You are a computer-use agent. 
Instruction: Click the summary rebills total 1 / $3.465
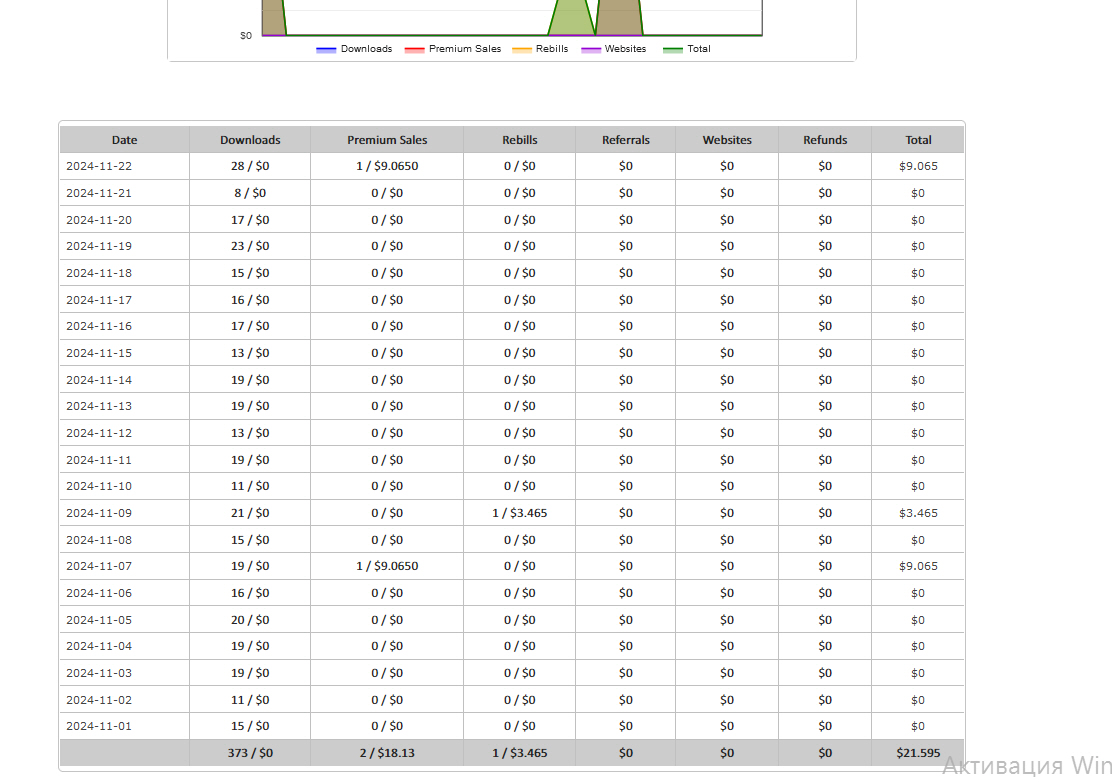520,754
